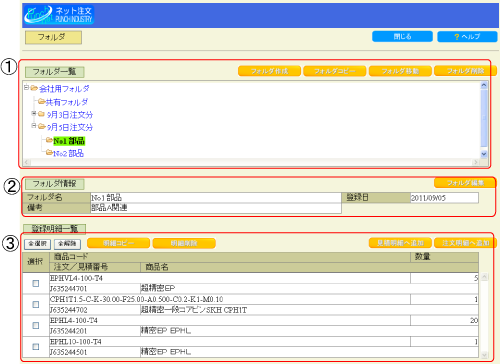Click the folder tree scroll-up arrow
This screenshot has height=364, width=500.
tap(484, 85)
